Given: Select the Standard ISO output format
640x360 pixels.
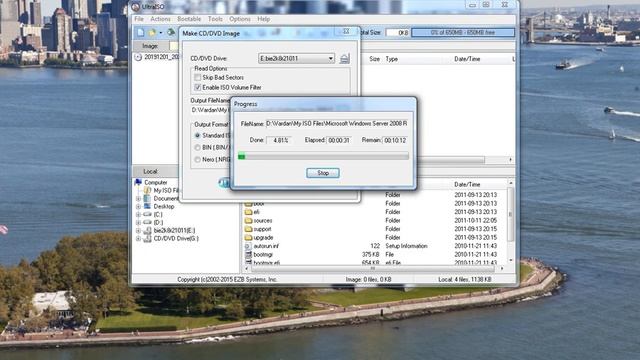Looking at the screenshot, I should 198,135.
